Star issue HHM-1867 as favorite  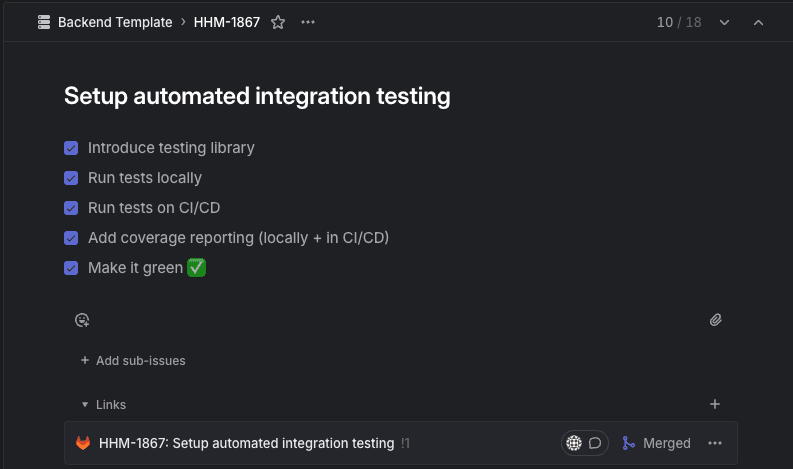[278, 22]
